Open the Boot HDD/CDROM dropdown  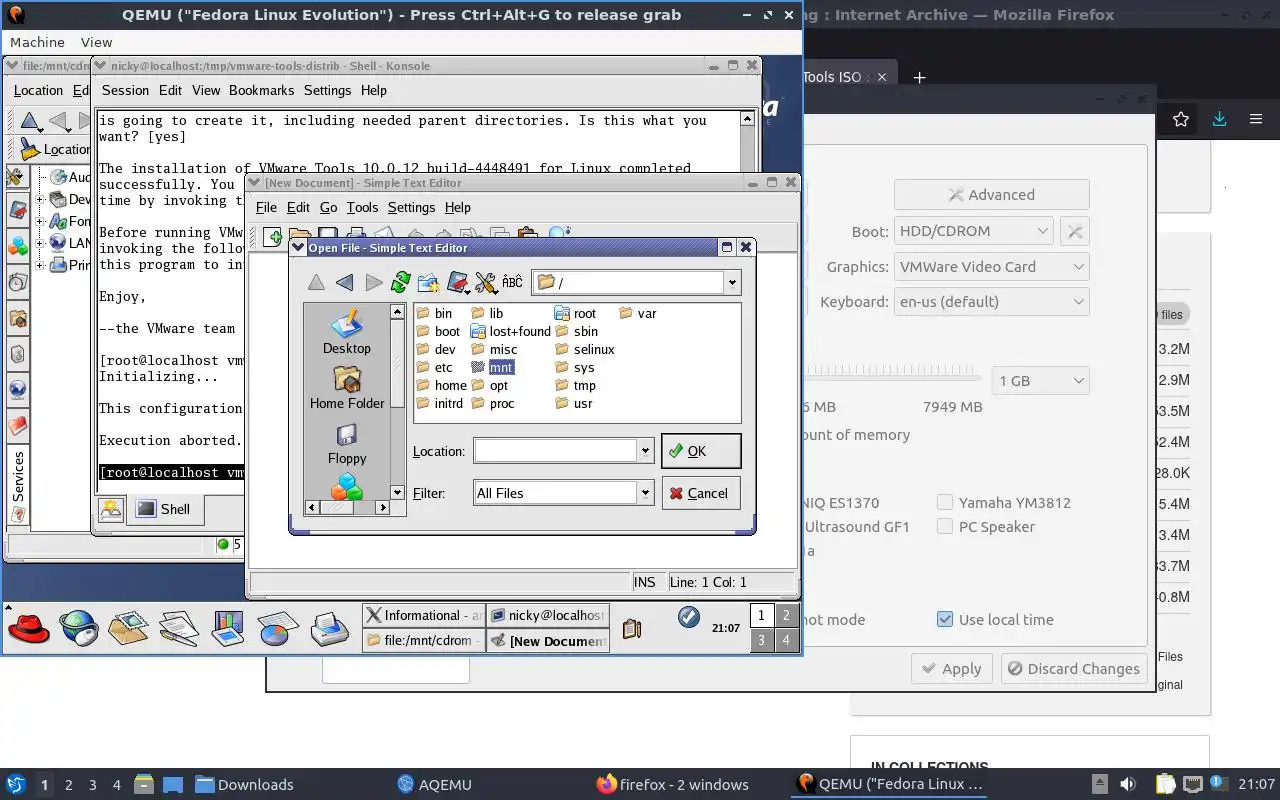click(973, 231)
